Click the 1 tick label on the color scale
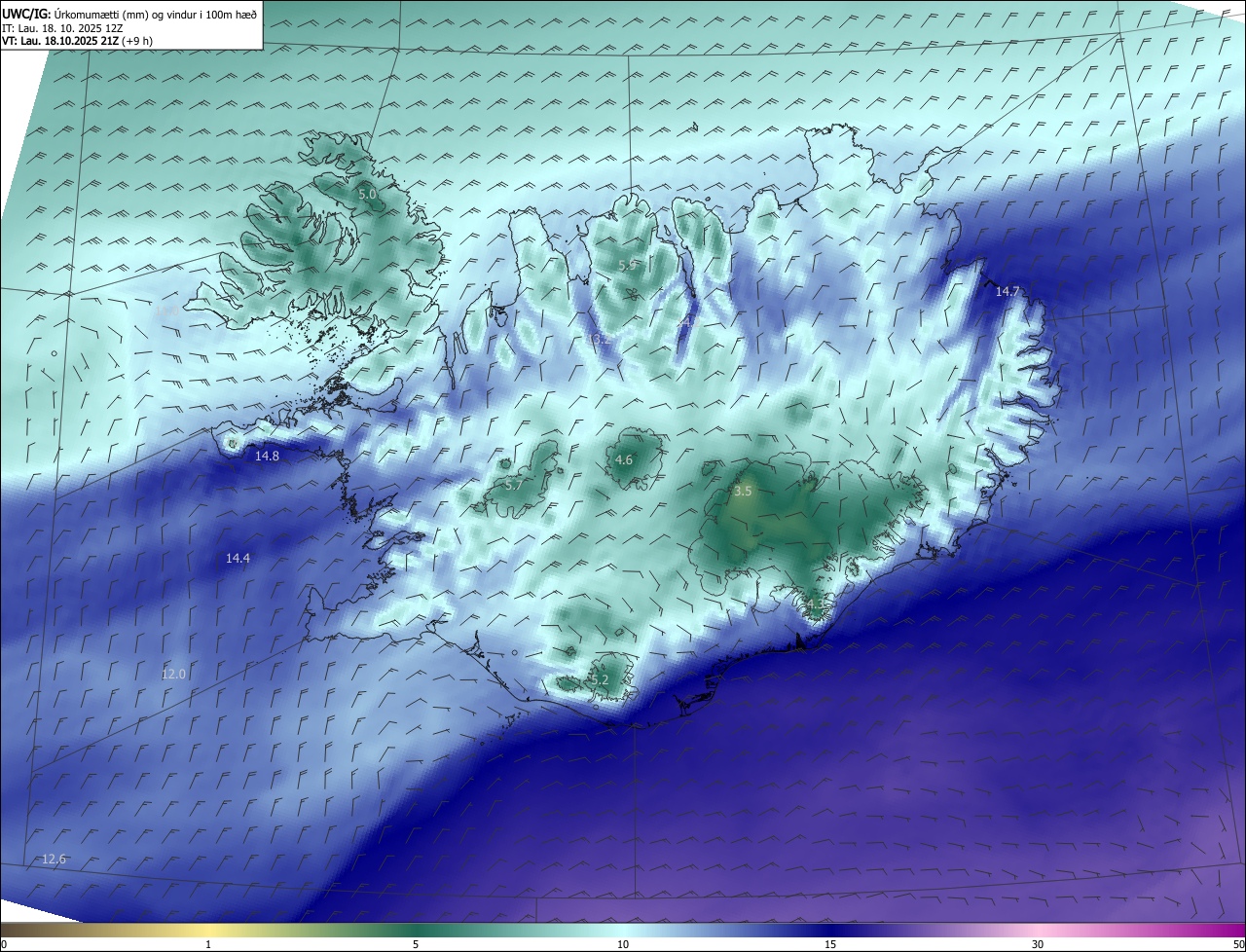This screenshot has height=952, width=1246. [x=208, y=944]
